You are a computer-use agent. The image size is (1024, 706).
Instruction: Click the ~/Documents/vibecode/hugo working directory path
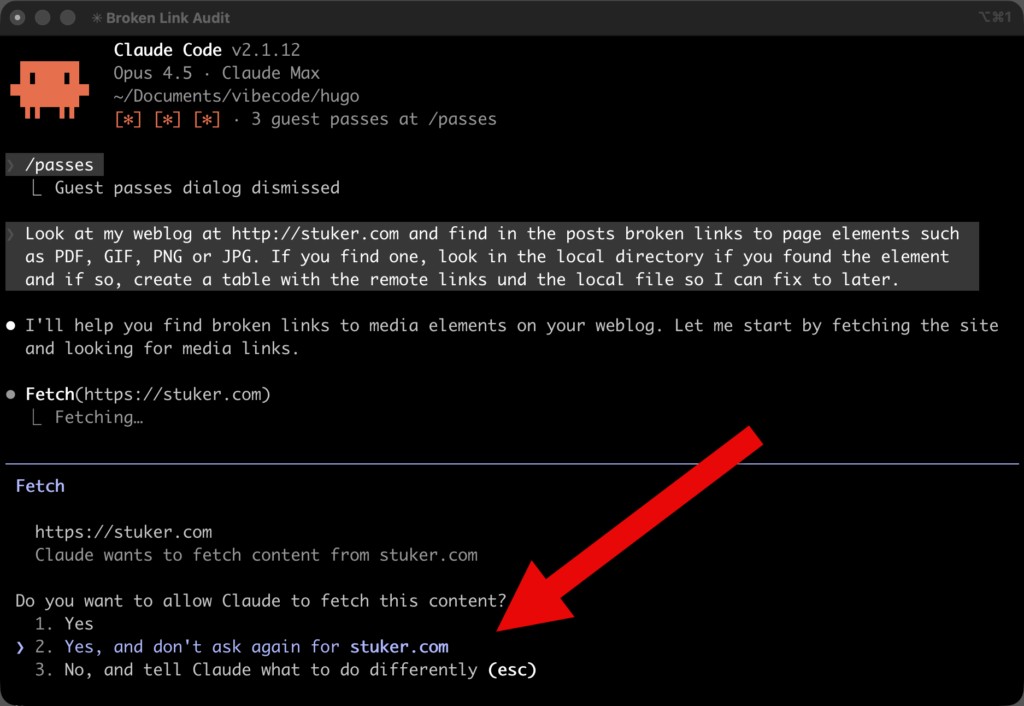pyautogui.click(x=236, y=96)
